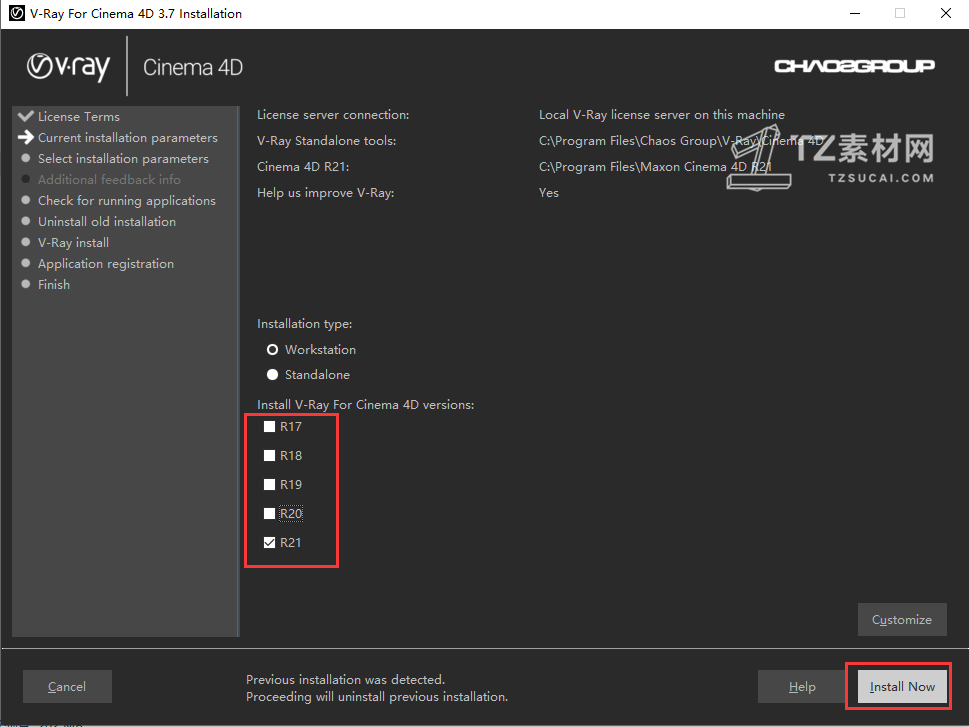Click the Finish step
Screen dimensions: 969x727
54,285
